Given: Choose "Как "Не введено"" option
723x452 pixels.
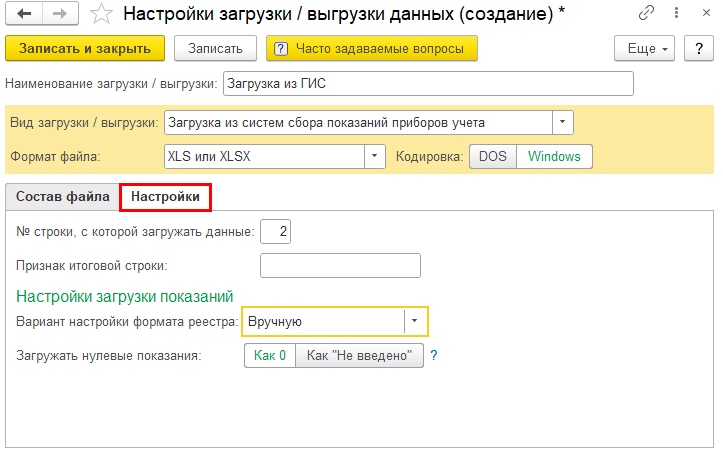Looking at the screenshot, I should click(x=359, y=355).
